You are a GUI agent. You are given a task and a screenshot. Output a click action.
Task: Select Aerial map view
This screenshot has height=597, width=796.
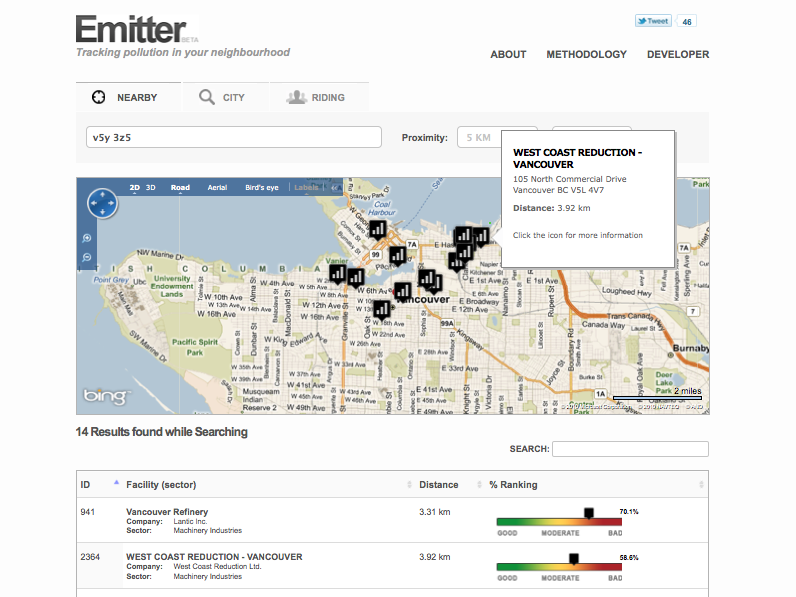click(x=217, y=187)
